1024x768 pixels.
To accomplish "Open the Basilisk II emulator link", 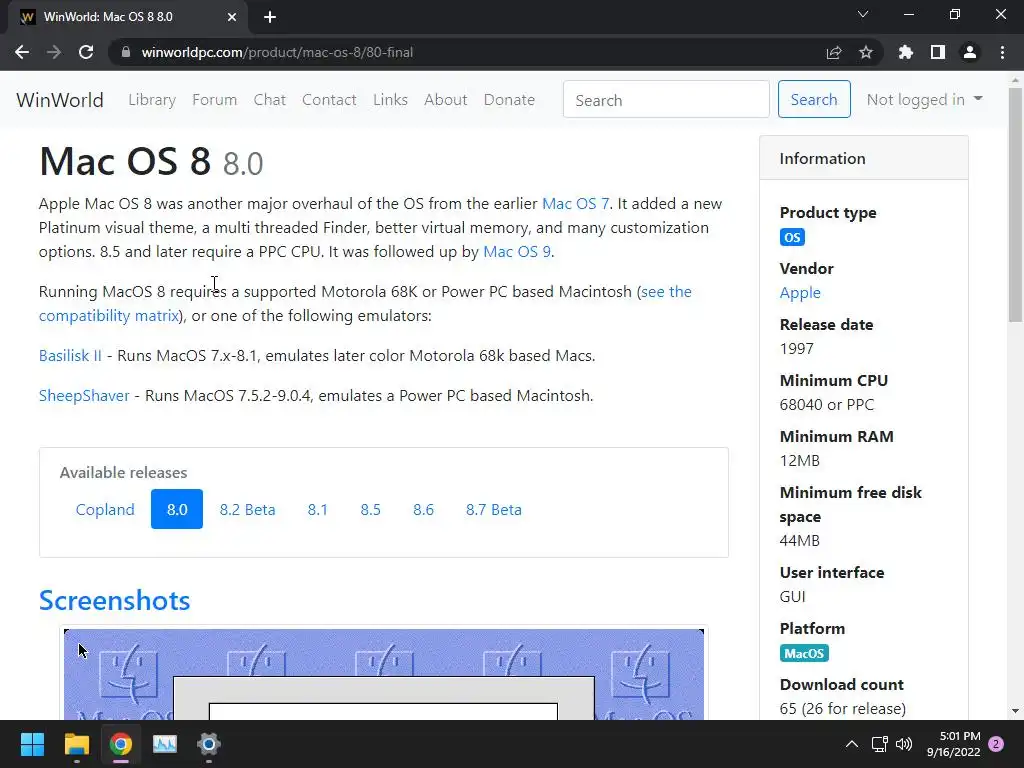I will pyautogui.click(x=70, y=356).
